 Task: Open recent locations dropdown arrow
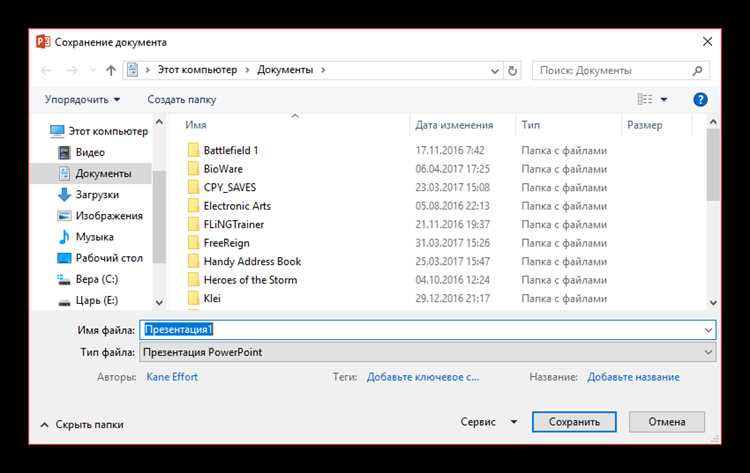pos(93,71)
